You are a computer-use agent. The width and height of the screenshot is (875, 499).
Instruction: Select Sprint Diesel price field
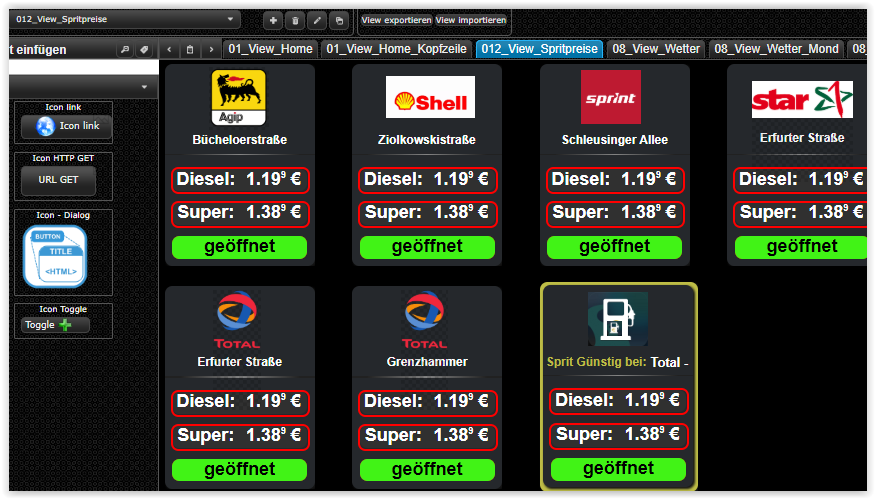(x=615, y=180)
